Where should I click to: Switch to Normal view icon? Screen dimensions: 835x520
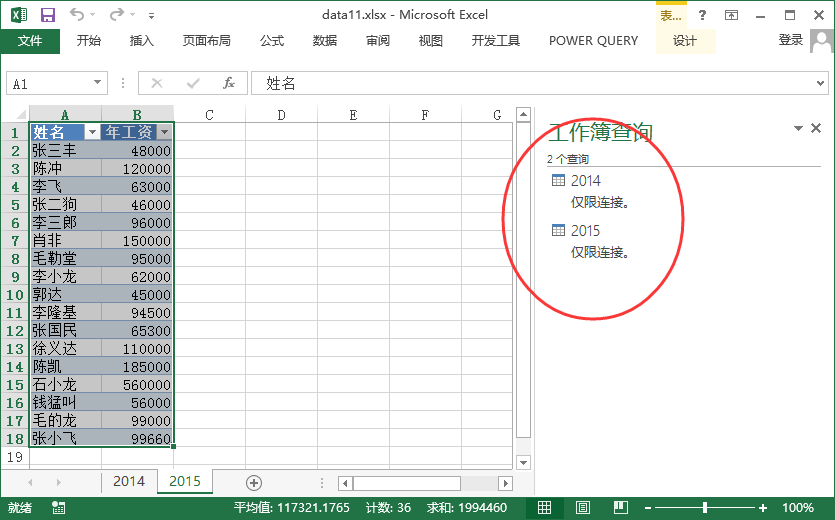point(544,508)
